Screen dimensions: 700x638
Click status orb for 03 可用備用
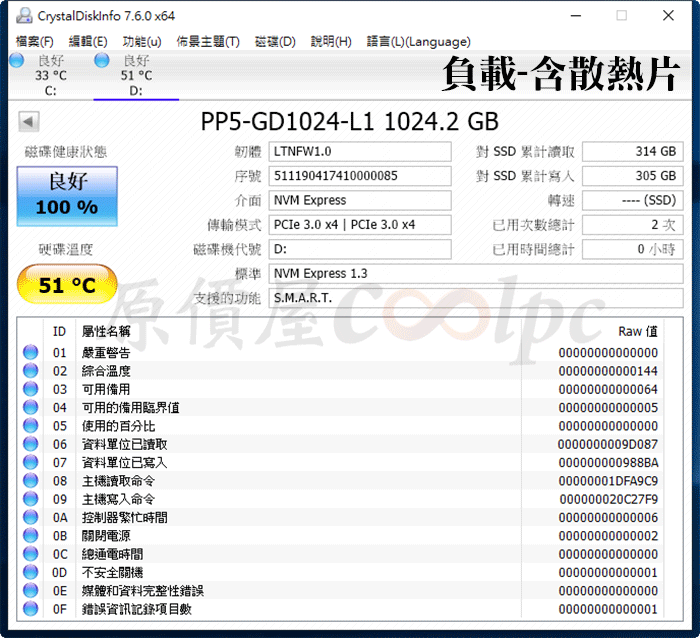coord(31,389)
